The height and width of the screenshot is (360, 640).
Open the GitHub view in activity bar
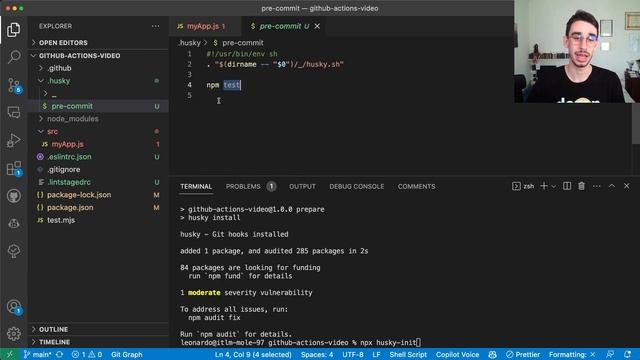click(13, 196)
